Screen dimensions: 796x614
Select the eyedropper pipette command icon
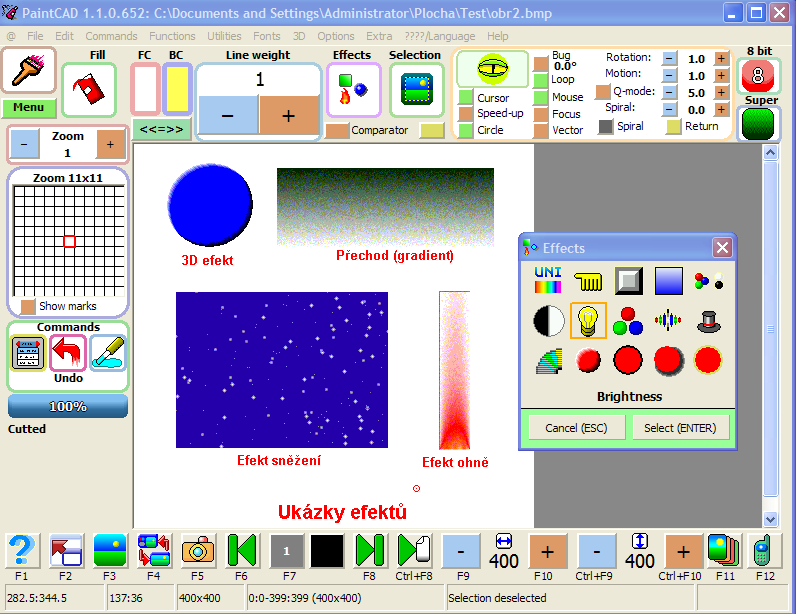pos(108,353)
